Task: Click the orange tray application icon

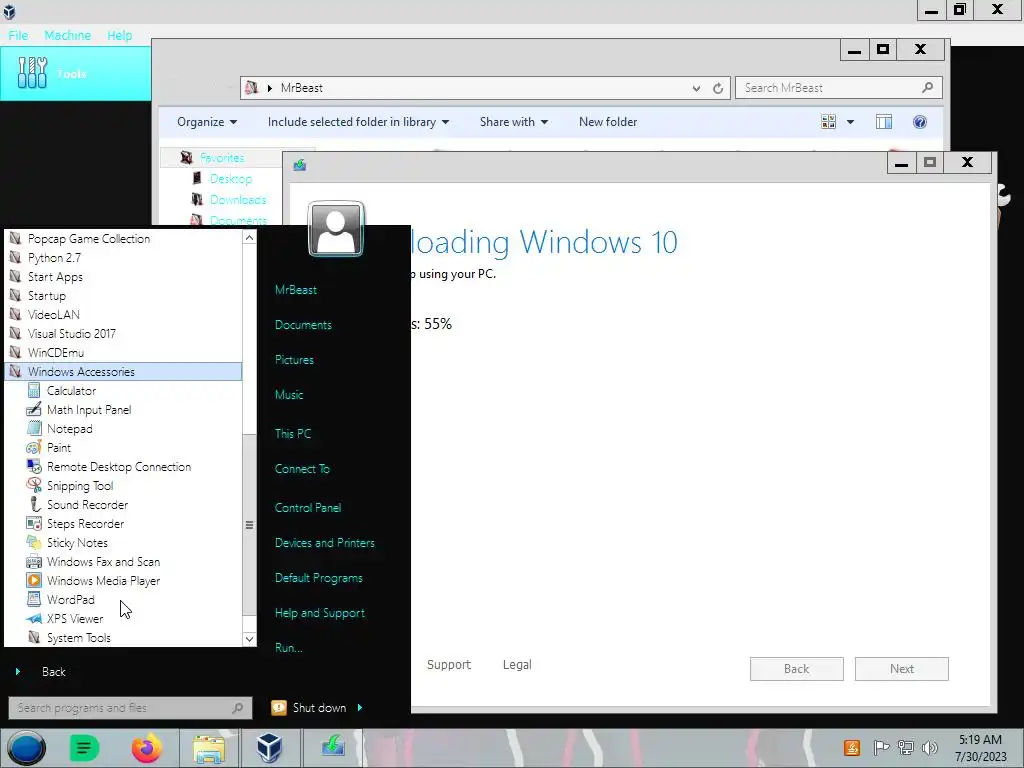Action: (852, 747)
